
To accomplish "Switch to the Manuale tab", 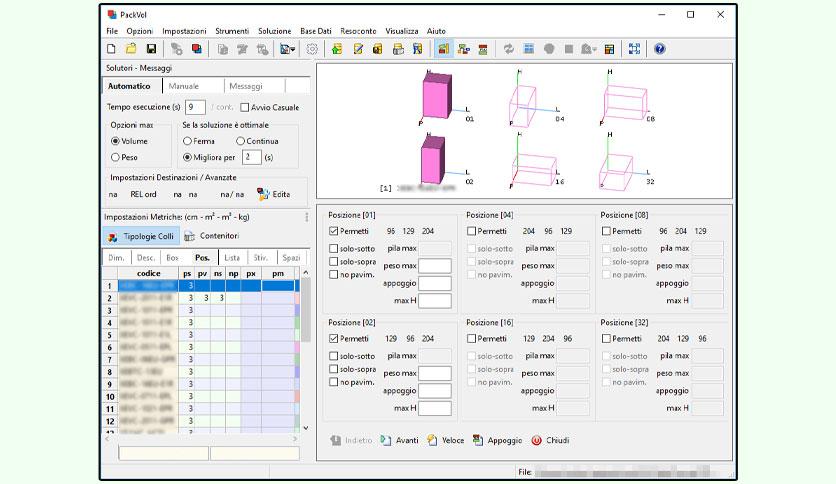I will click(x=183, y=86).
